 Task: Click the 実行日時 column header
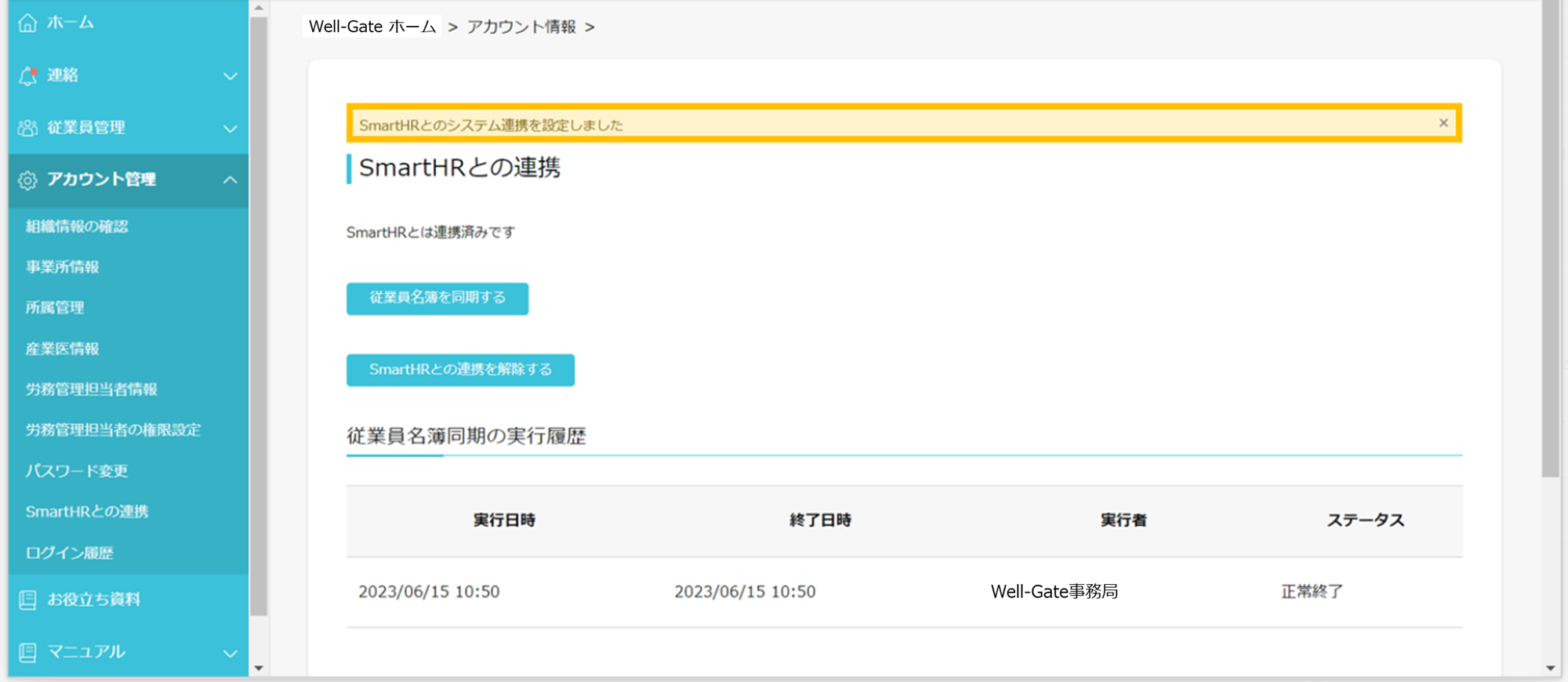(504, 521)
